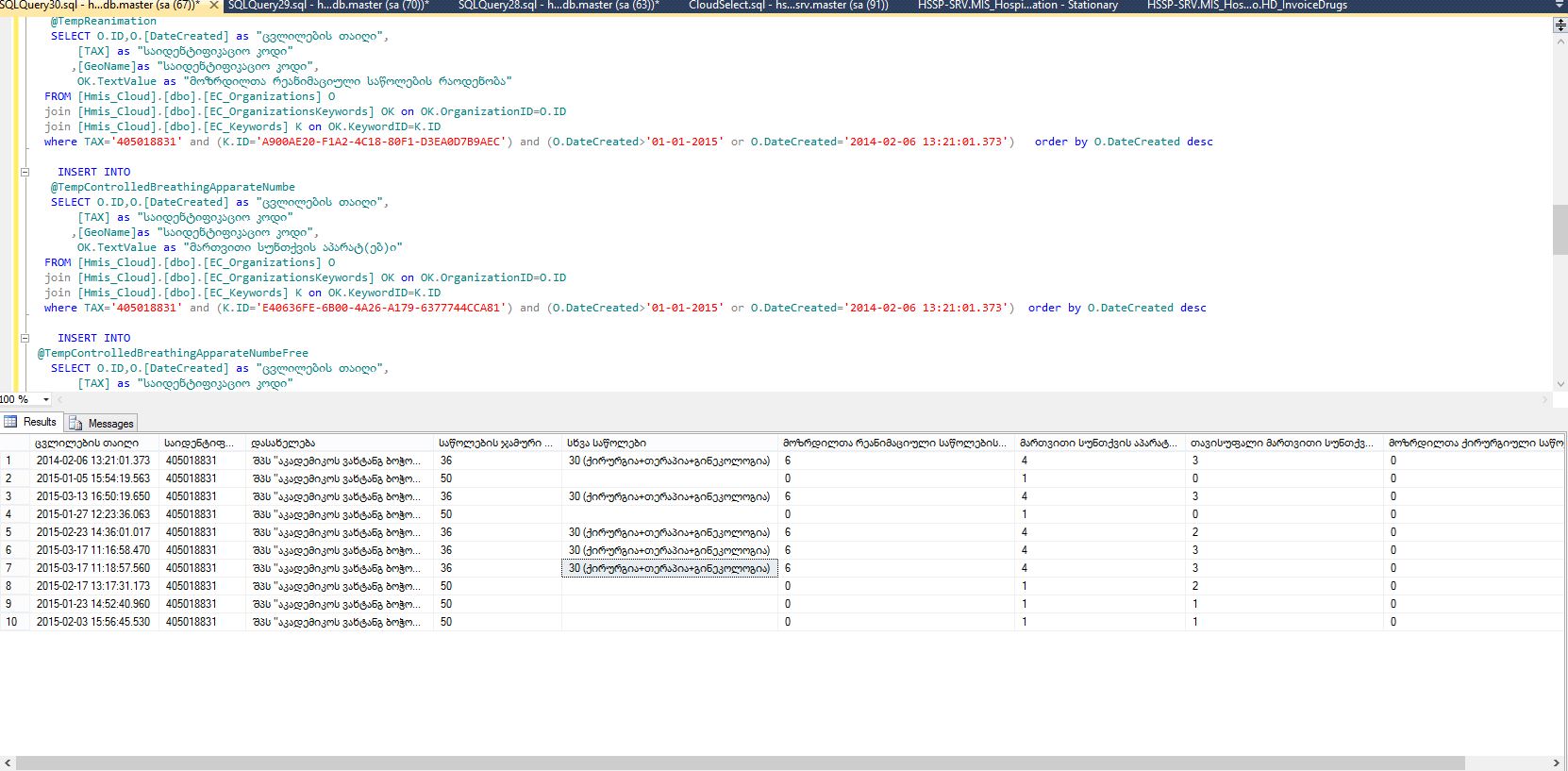Click results horizontal scrollbar left arrow
This screenshot has width=1568, height=771.
pyautogui.click(x=8, y=763)
